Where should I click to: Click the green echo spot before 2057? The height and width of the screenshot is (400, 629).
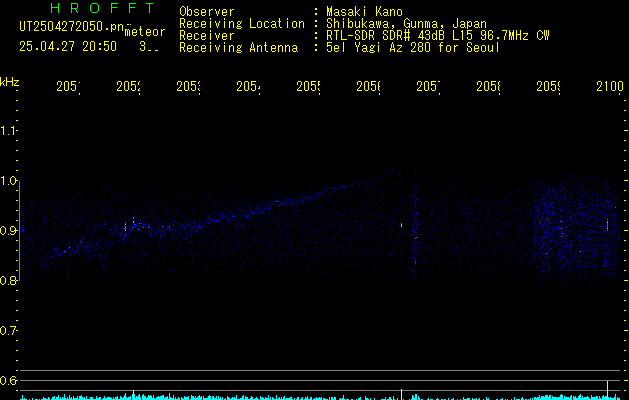tap(401, 225)
